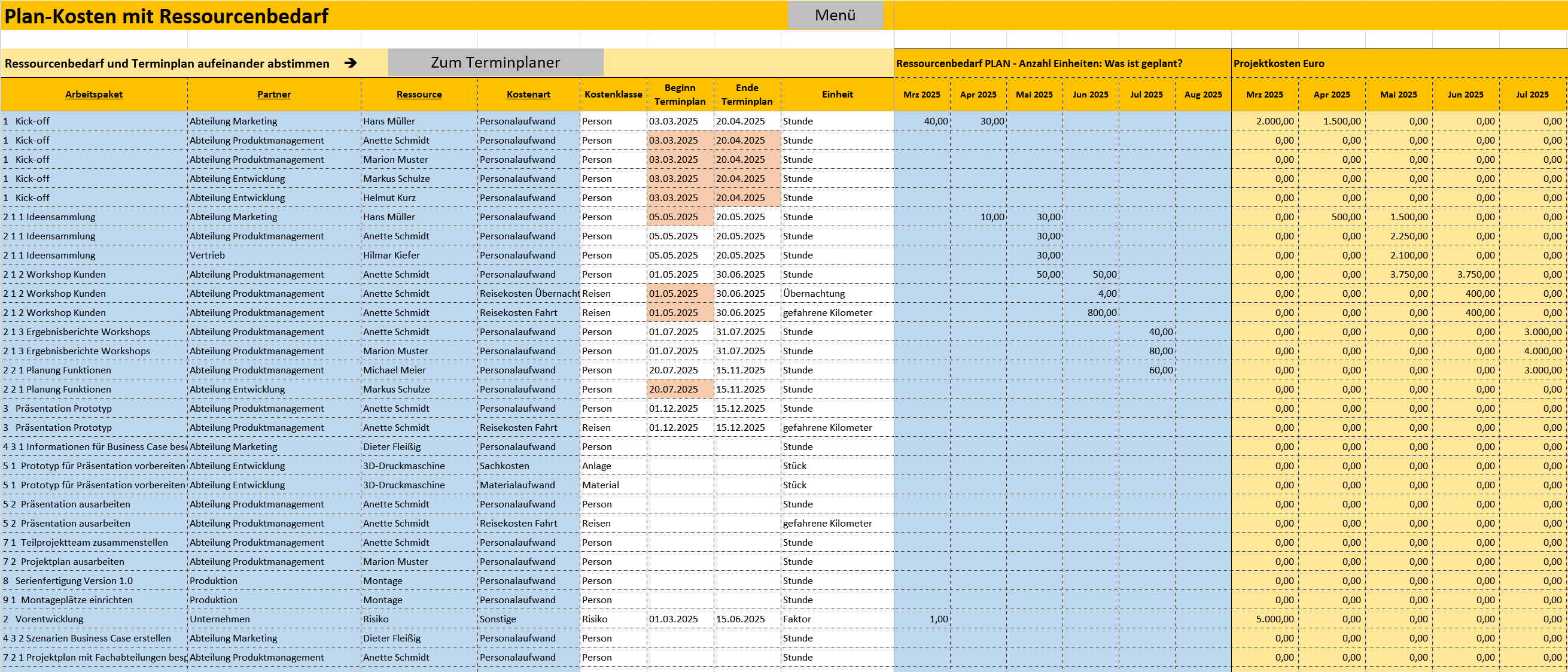Select the 4,00 Jun 2025 cell
The height and width of the screenshot is (672, 1568).
[1090, 293]
